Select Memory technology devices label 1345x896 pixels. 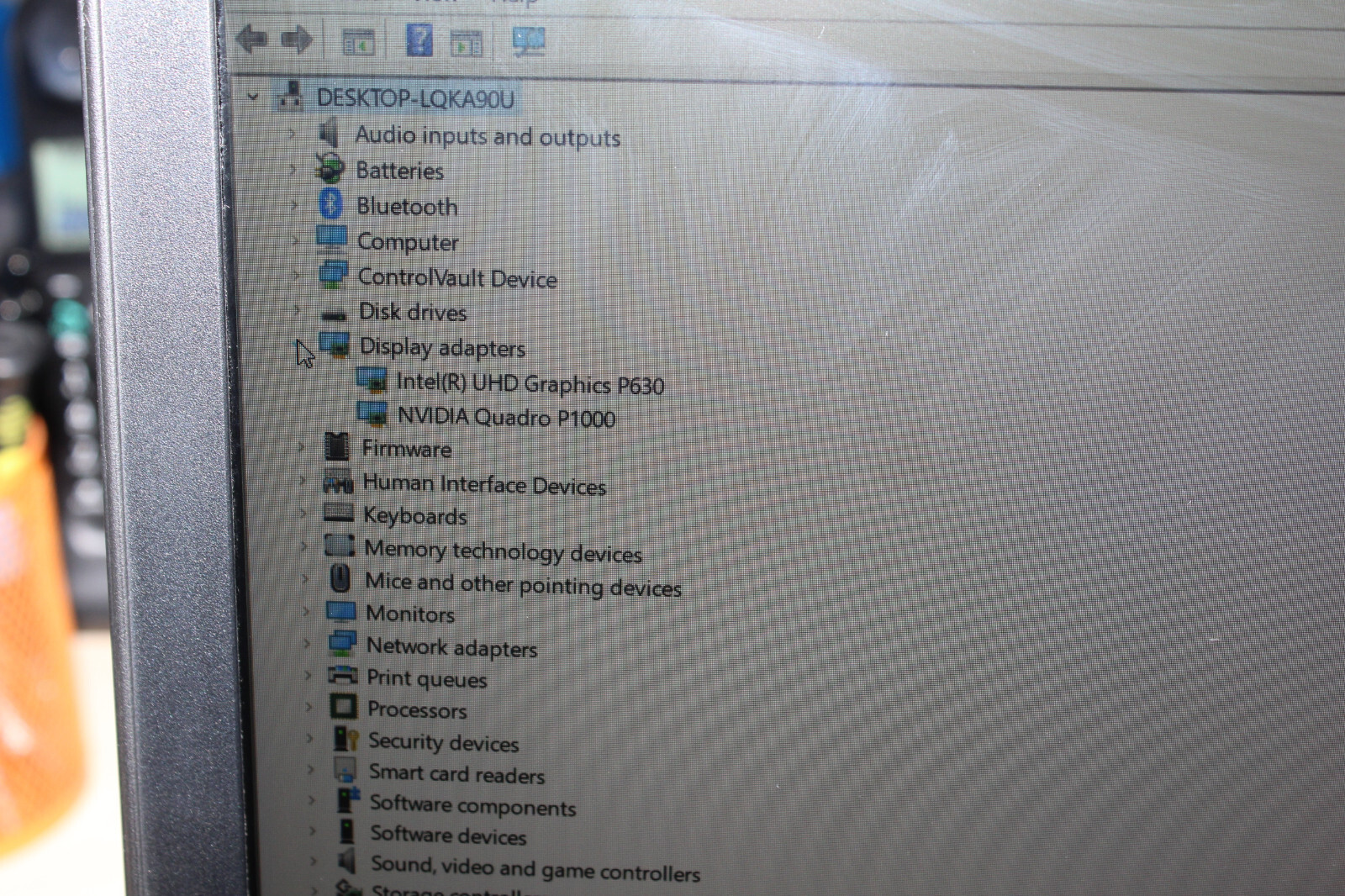point(503,551)
